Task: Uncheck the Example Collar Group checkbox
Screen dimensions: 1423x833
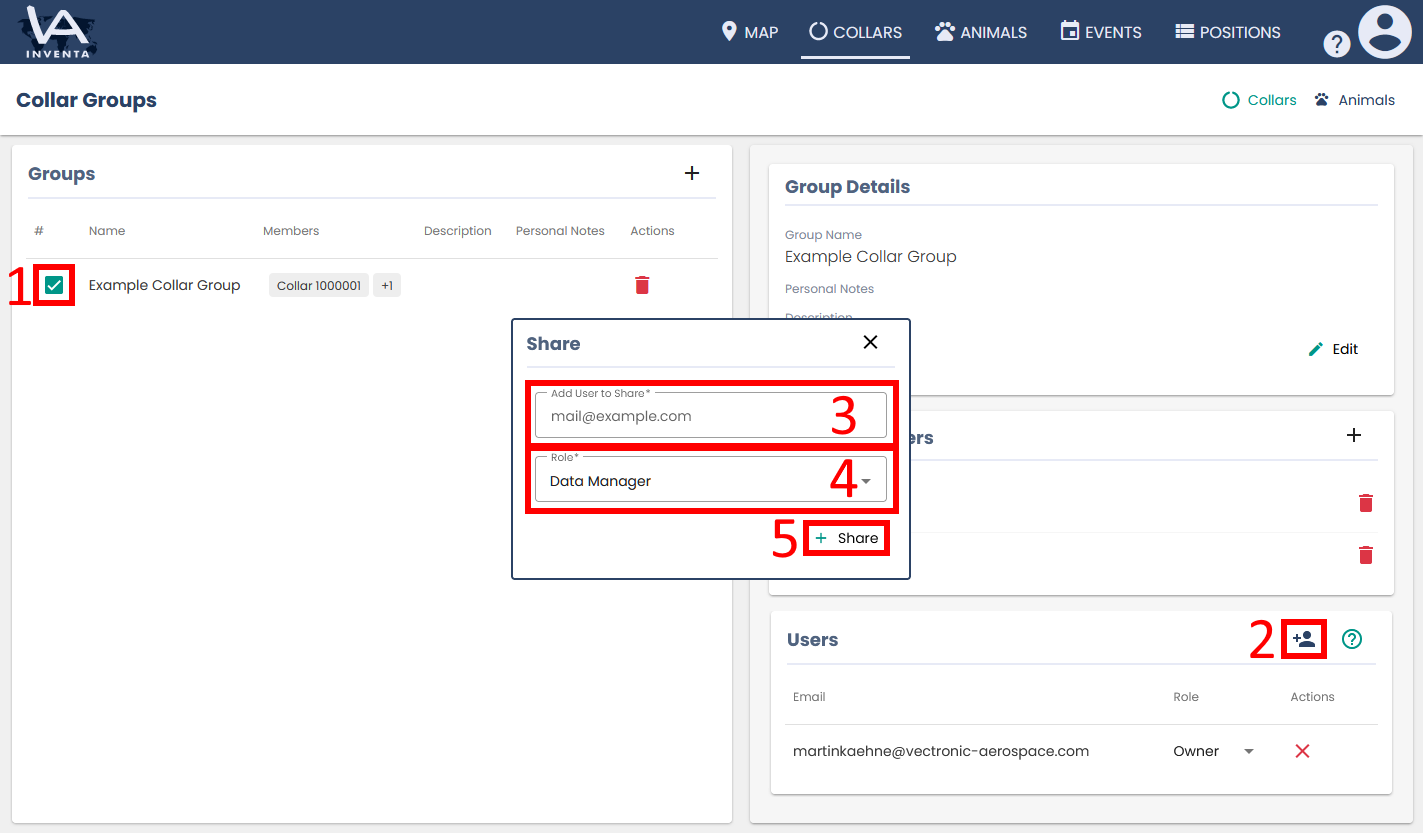Action: tap(54, 285)
